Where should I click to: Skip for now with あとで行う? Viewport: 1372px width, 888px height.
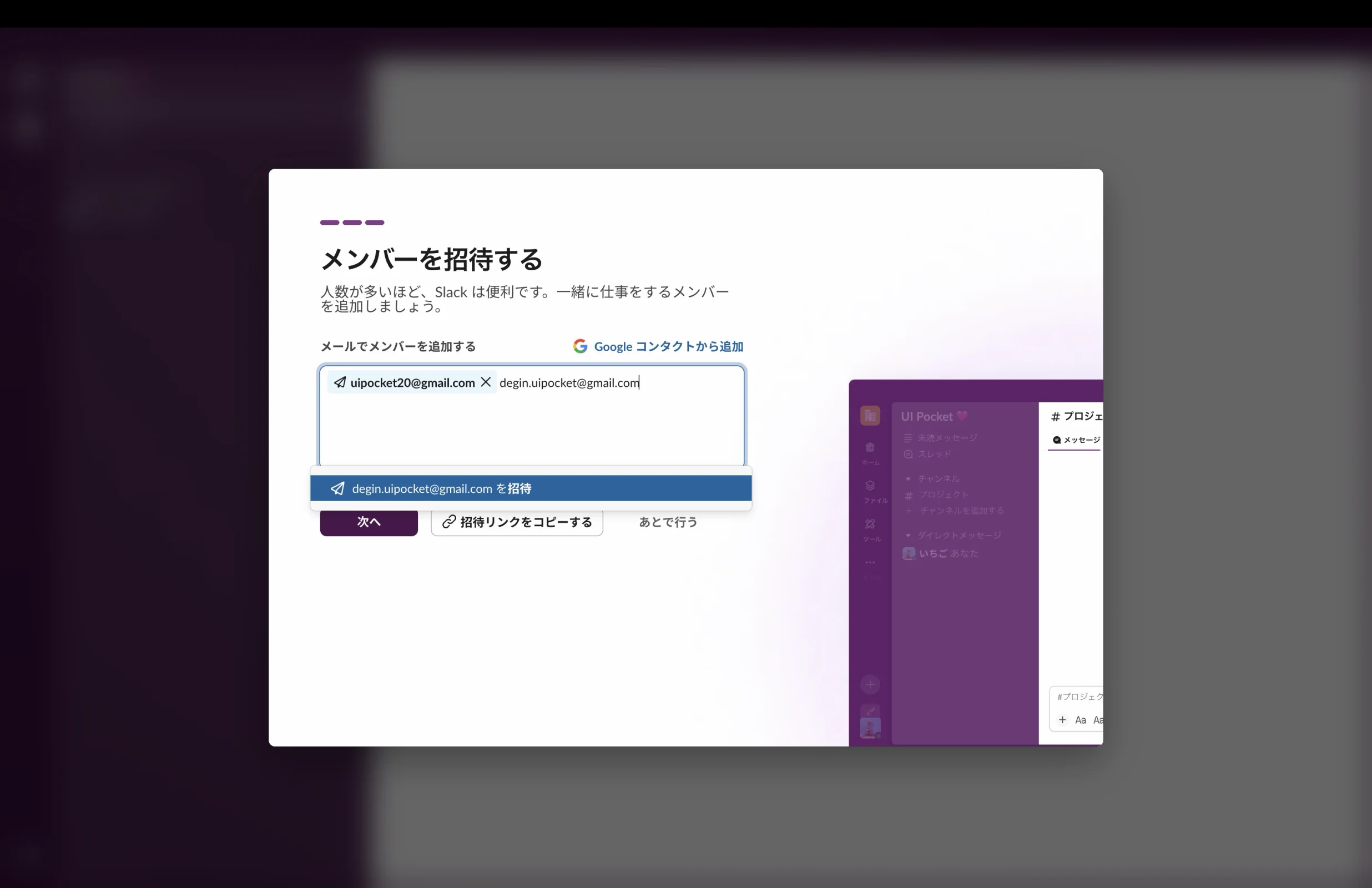668,522
